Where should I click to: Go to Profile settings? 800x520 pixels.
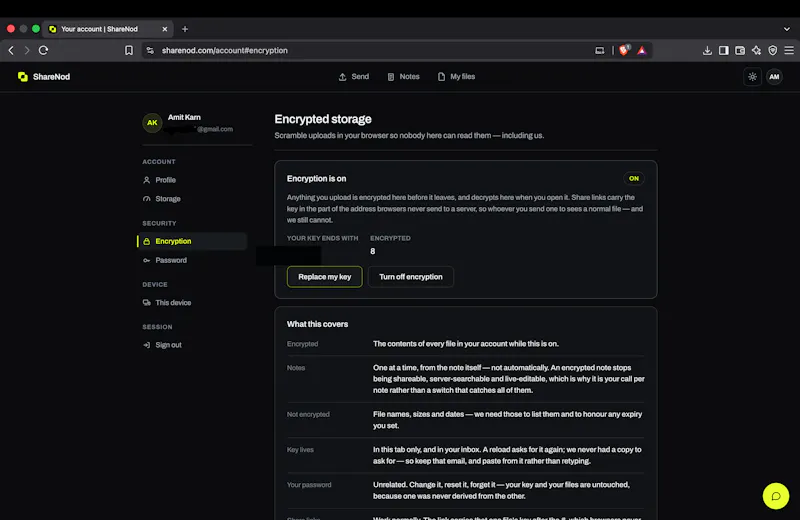coord(192,180)
